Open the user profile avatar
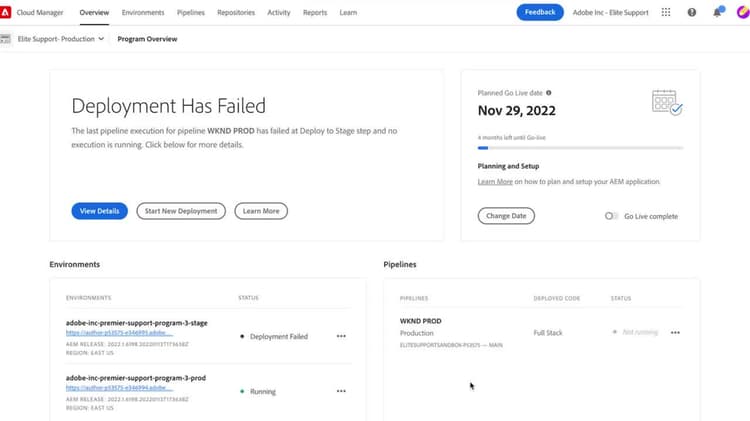The image size is (750, 421). 741,12
